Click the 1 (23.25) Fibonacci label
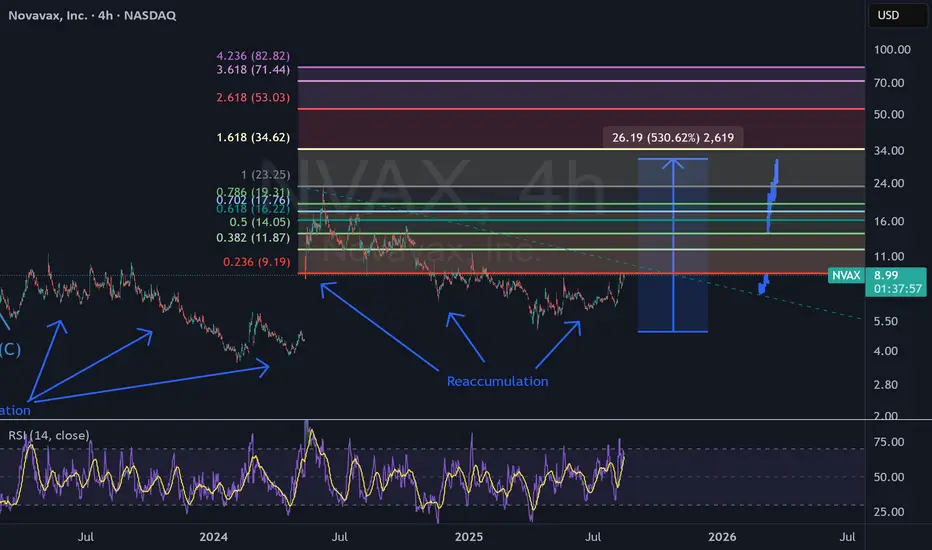Image resolution: width=932 pixels, height=550 pixels. [x=266, y=175]
